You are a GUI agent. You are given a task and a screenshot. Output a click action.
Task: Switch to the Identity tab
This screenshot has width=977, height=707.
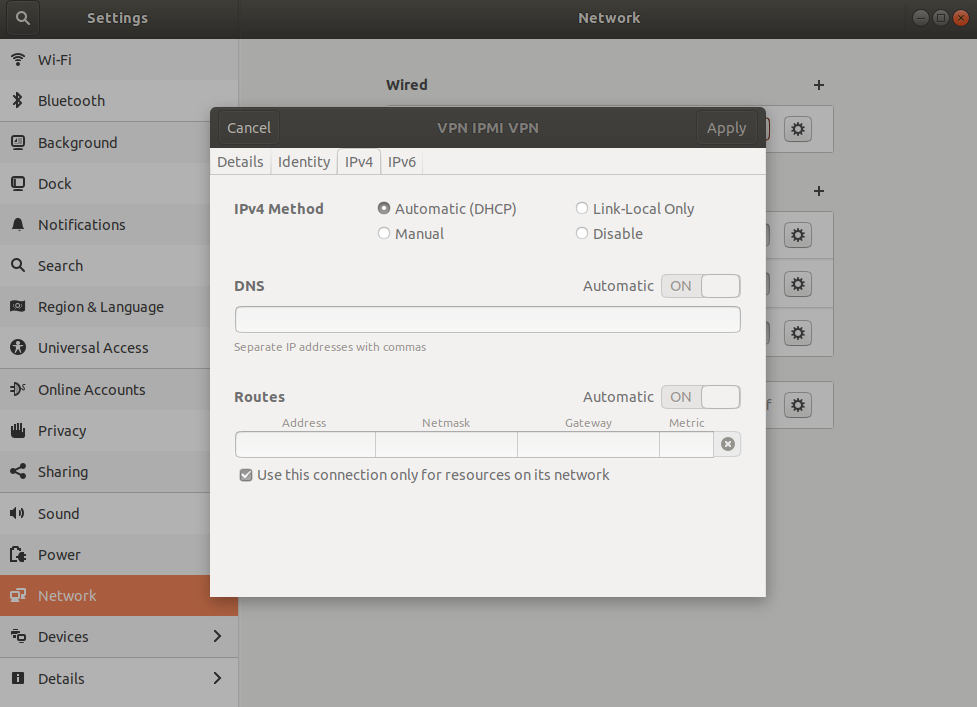[304, 162]
